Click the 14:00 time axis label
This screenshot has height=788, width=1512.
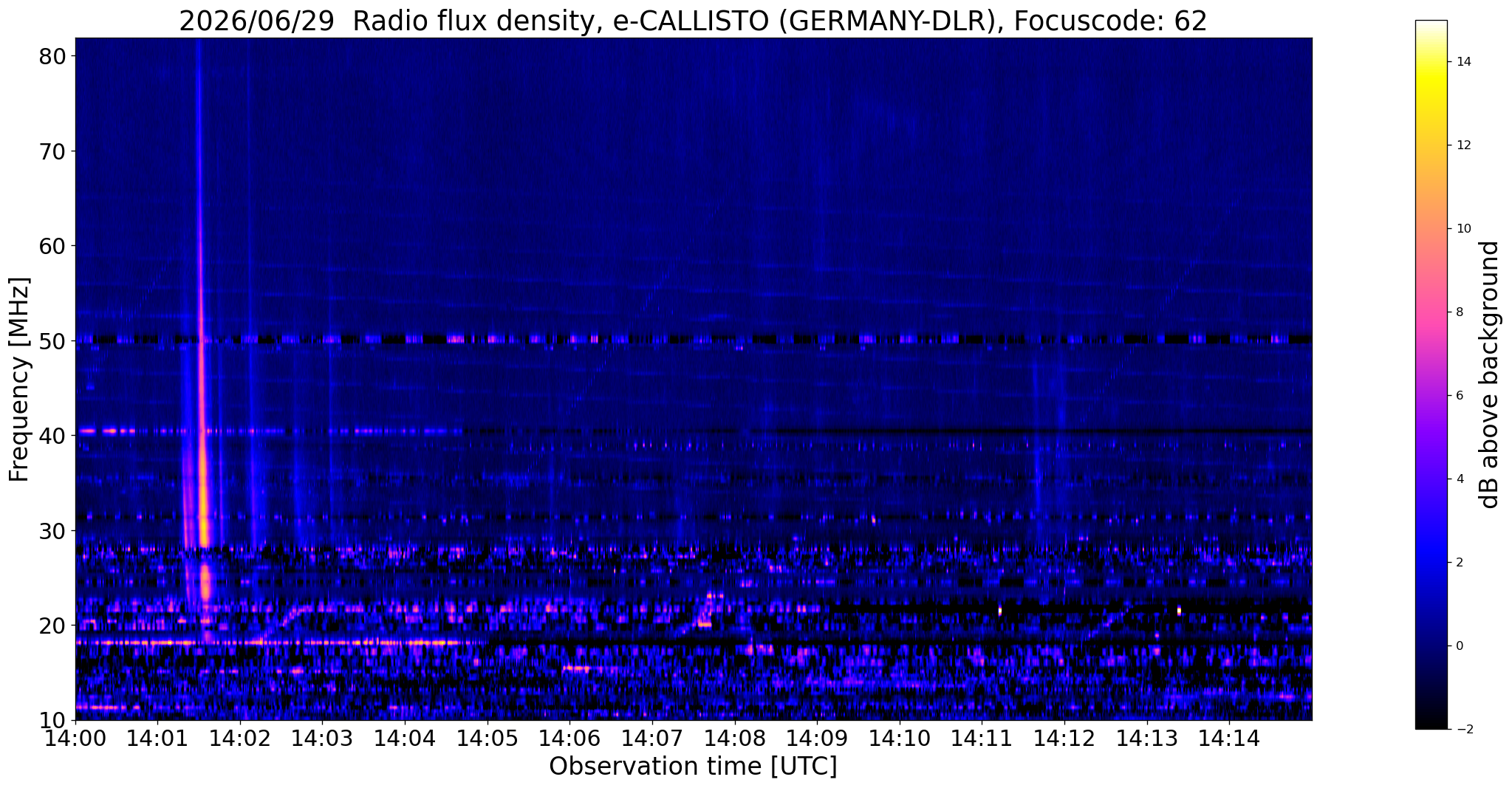[75, 738]
